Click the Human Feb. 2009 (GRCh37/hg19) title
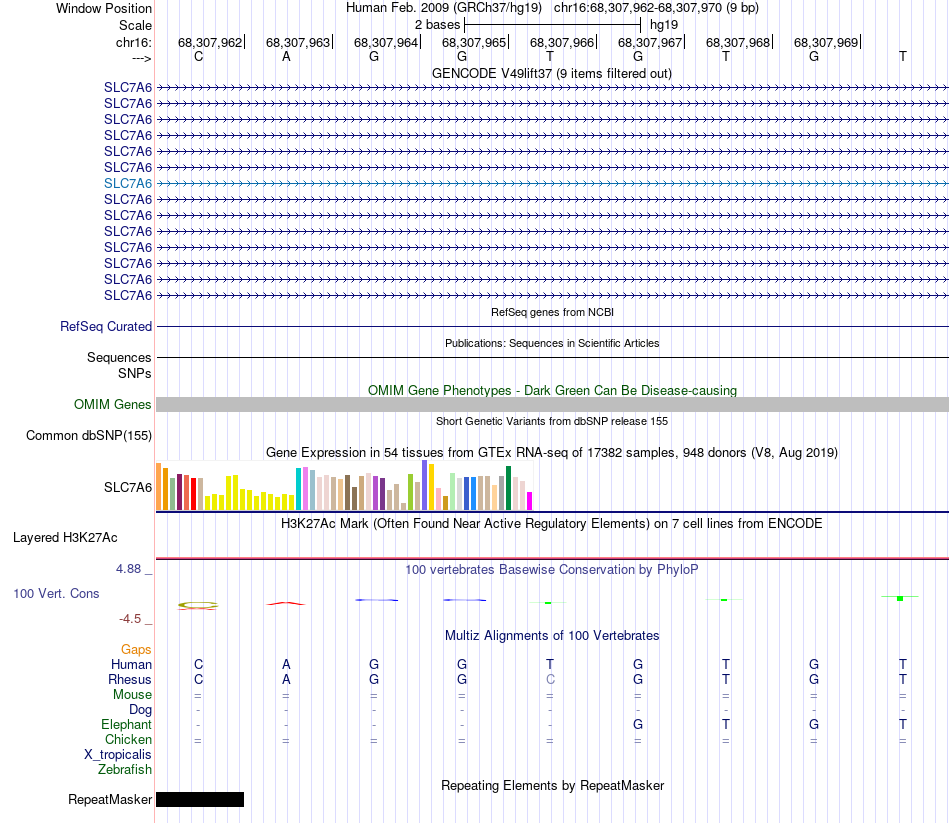 [443, 8]
